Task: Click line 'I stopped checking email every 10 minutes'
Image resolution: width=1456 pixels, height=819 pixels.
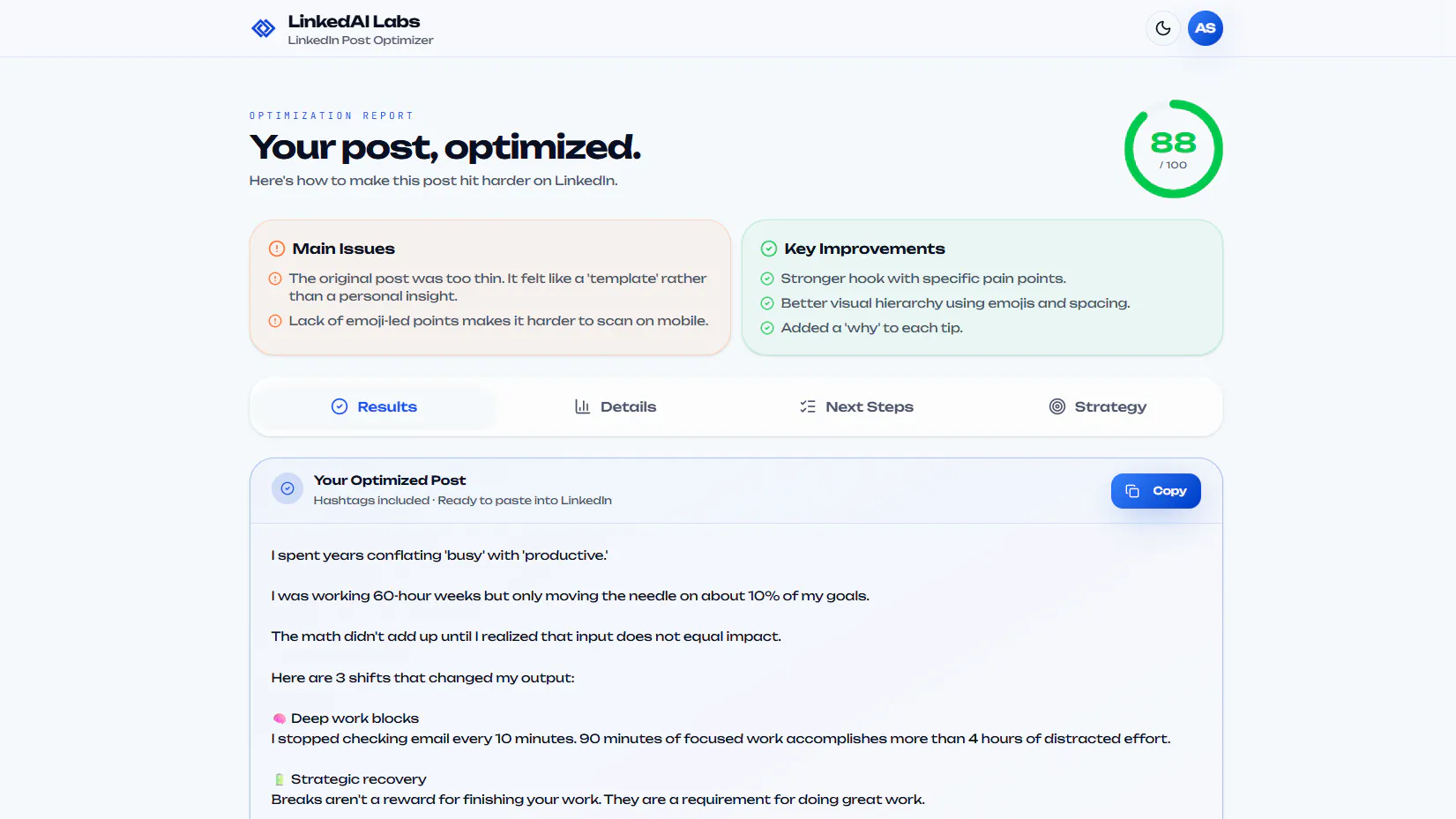Action: click(721, 739)
